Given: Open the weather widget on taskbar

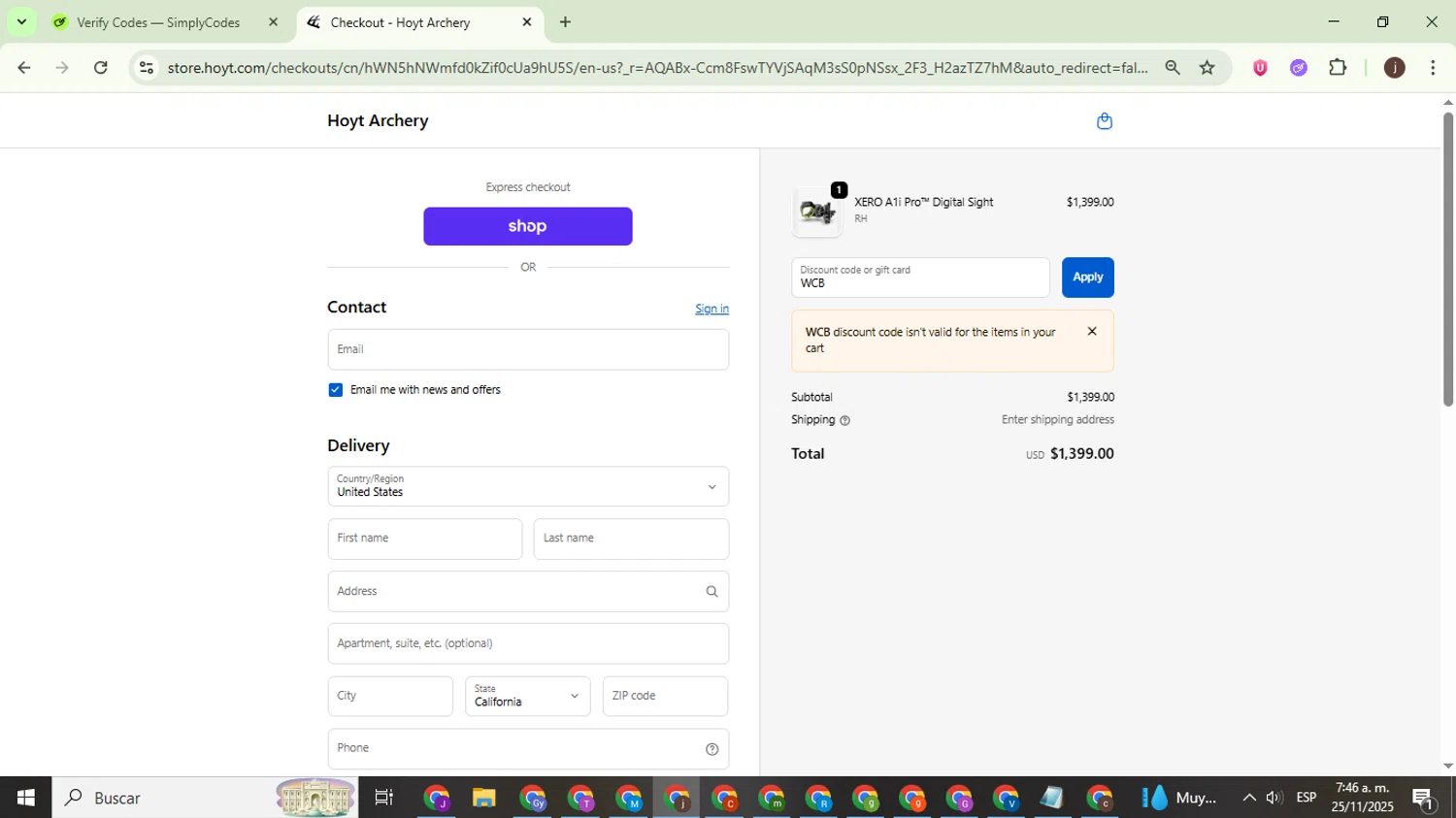Looking at the screenshot, I should tap(1179, 798).
